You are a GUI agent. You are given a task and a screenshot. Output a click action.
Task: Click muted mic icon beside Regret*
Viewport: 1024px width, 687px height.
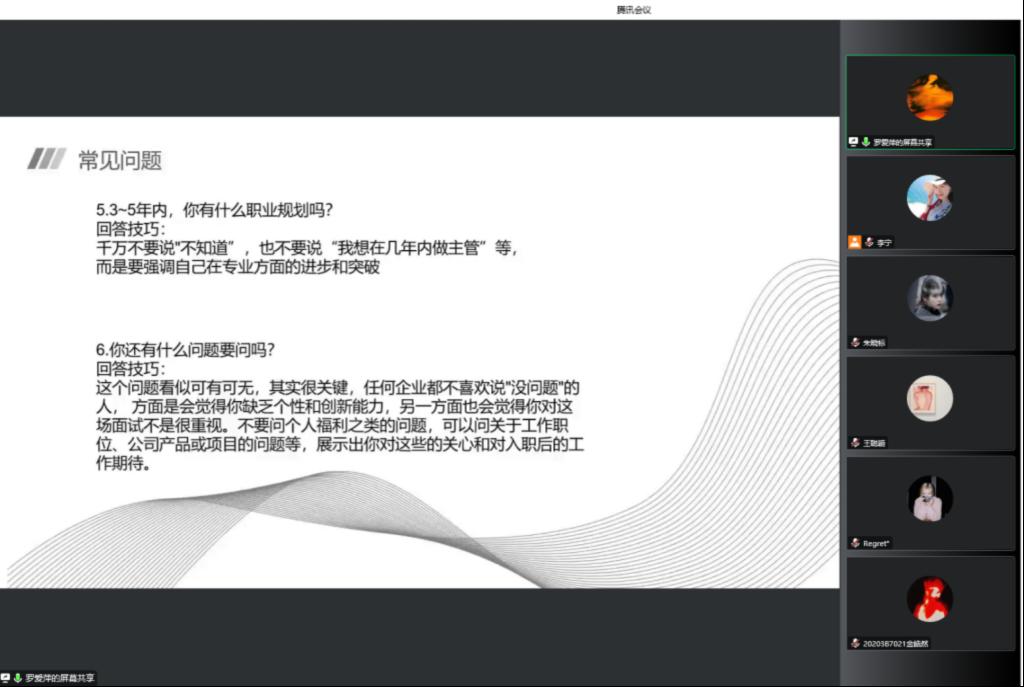click(x=855, y=543)
